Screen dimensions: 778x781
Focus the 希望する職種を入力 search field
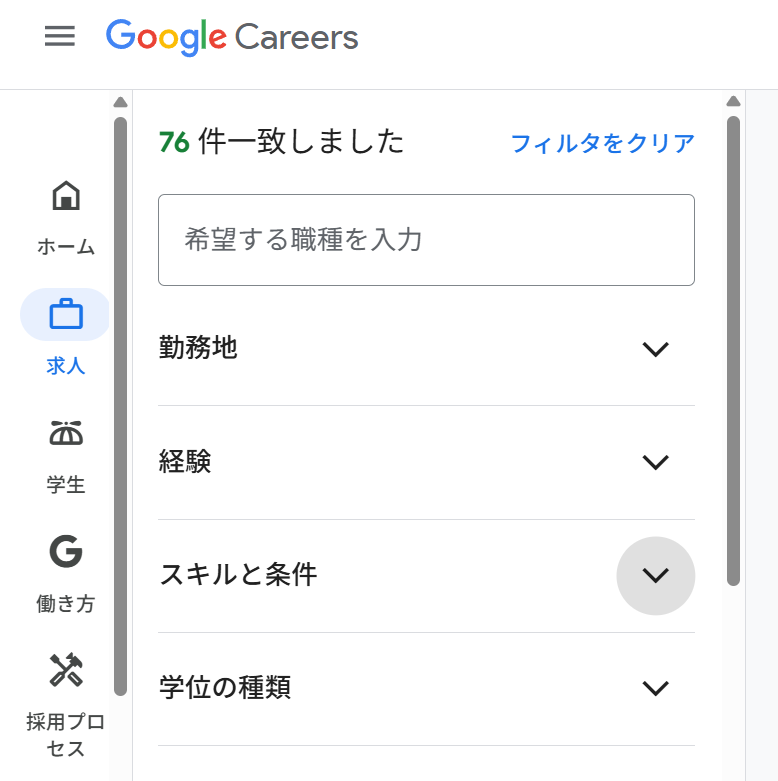pos(426,240)
